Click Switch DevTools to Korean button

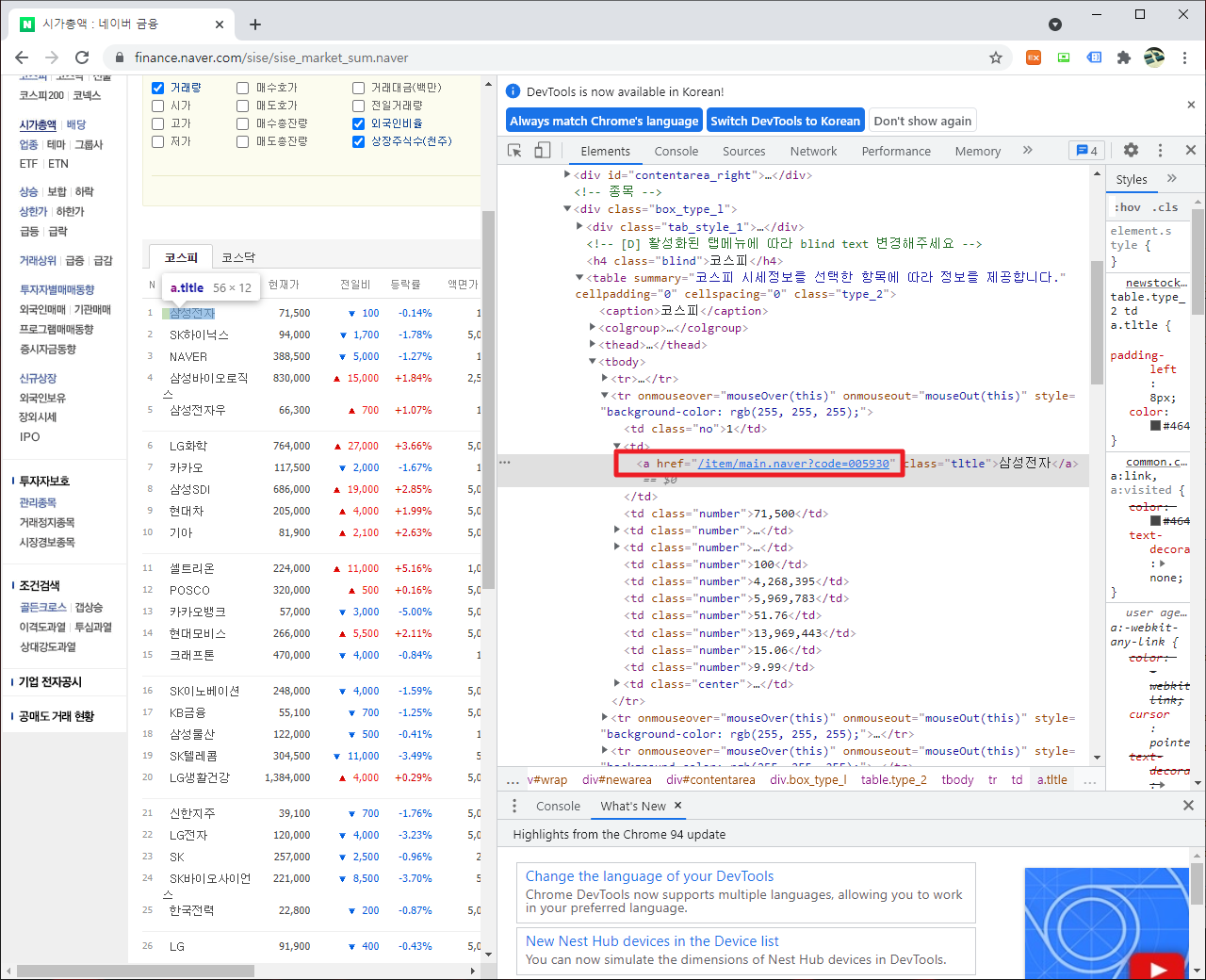point(785,121)
